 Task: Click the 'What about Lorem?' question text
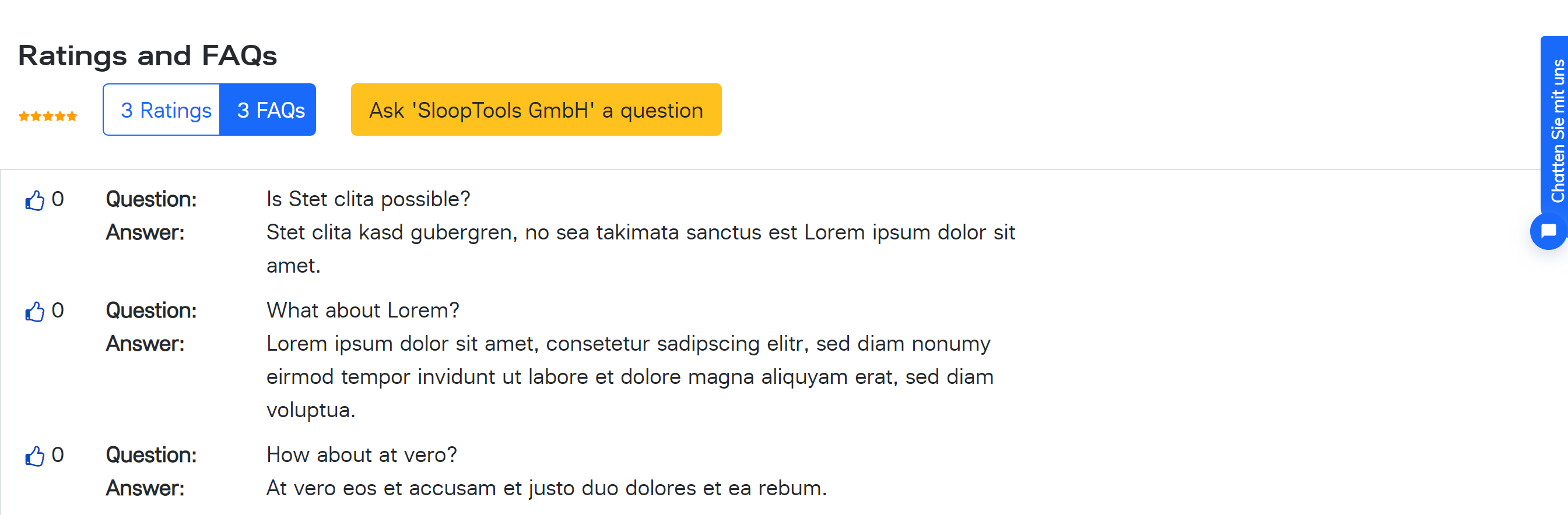363,311
